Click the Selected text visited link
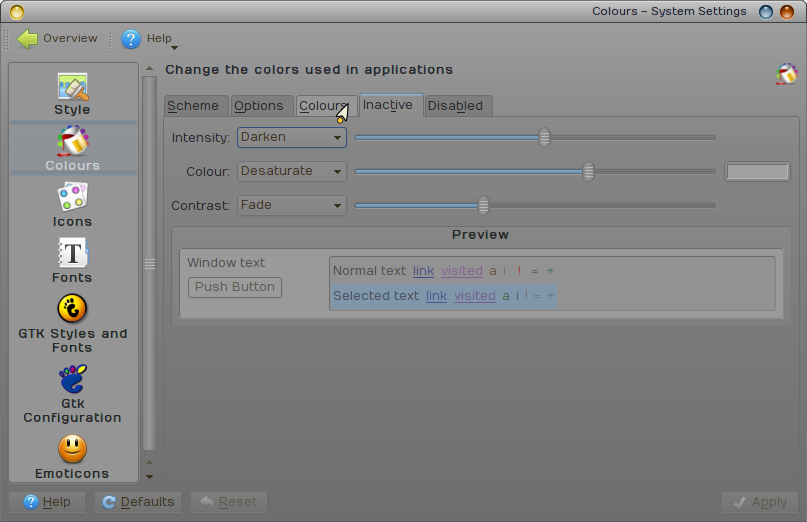807x522 pixels. tap(475, 296)
